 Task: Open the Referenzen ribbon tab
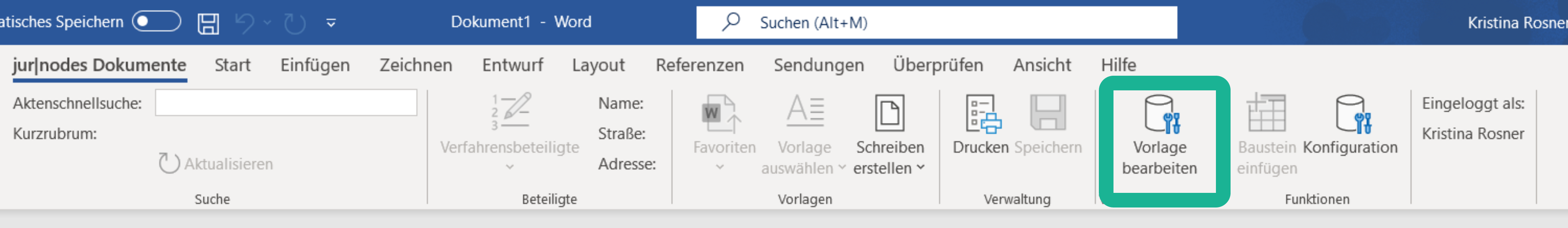(700, 64)
